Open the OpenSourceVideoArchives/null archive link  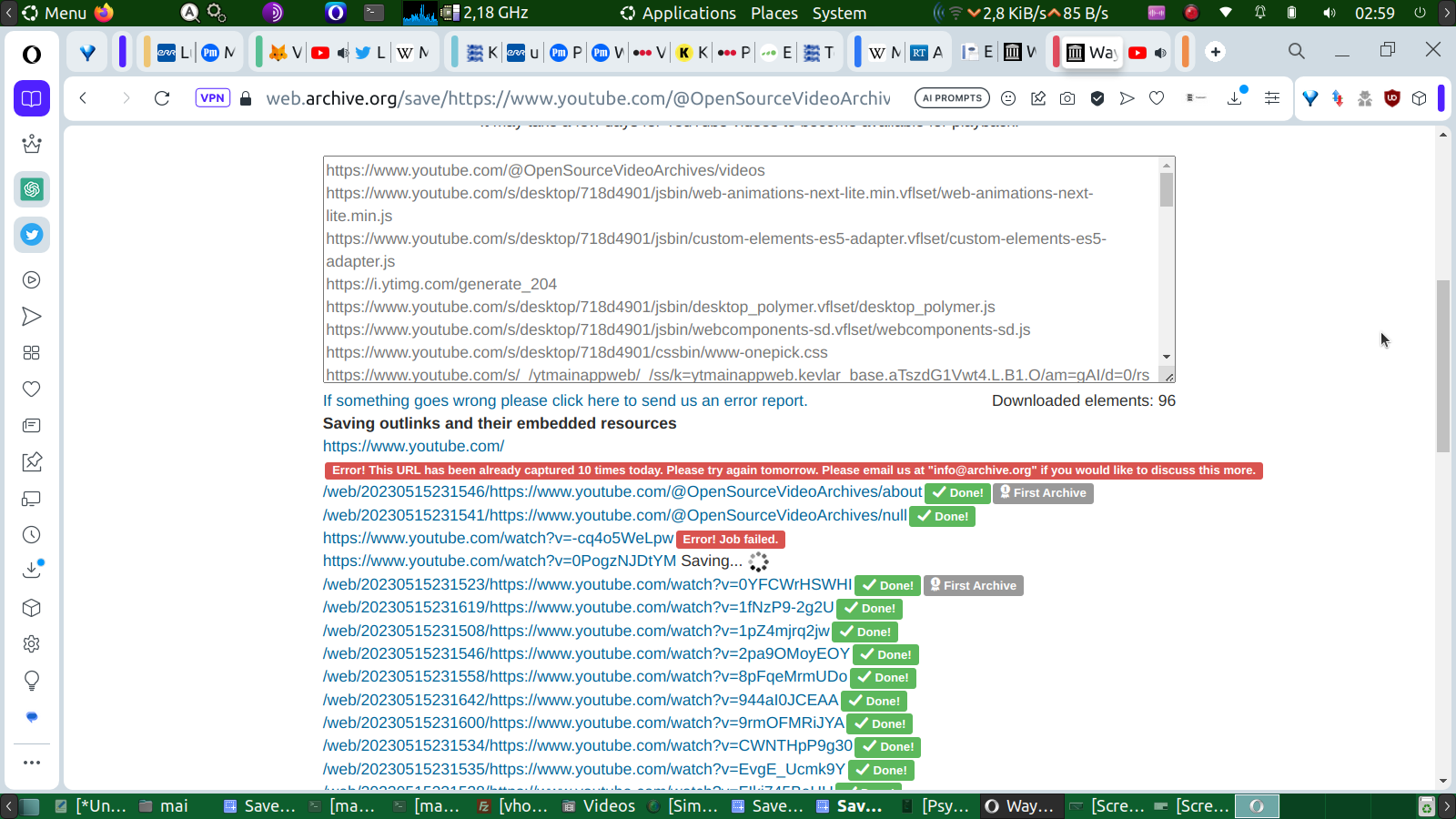pyautogui.click(x=615, y=515)
